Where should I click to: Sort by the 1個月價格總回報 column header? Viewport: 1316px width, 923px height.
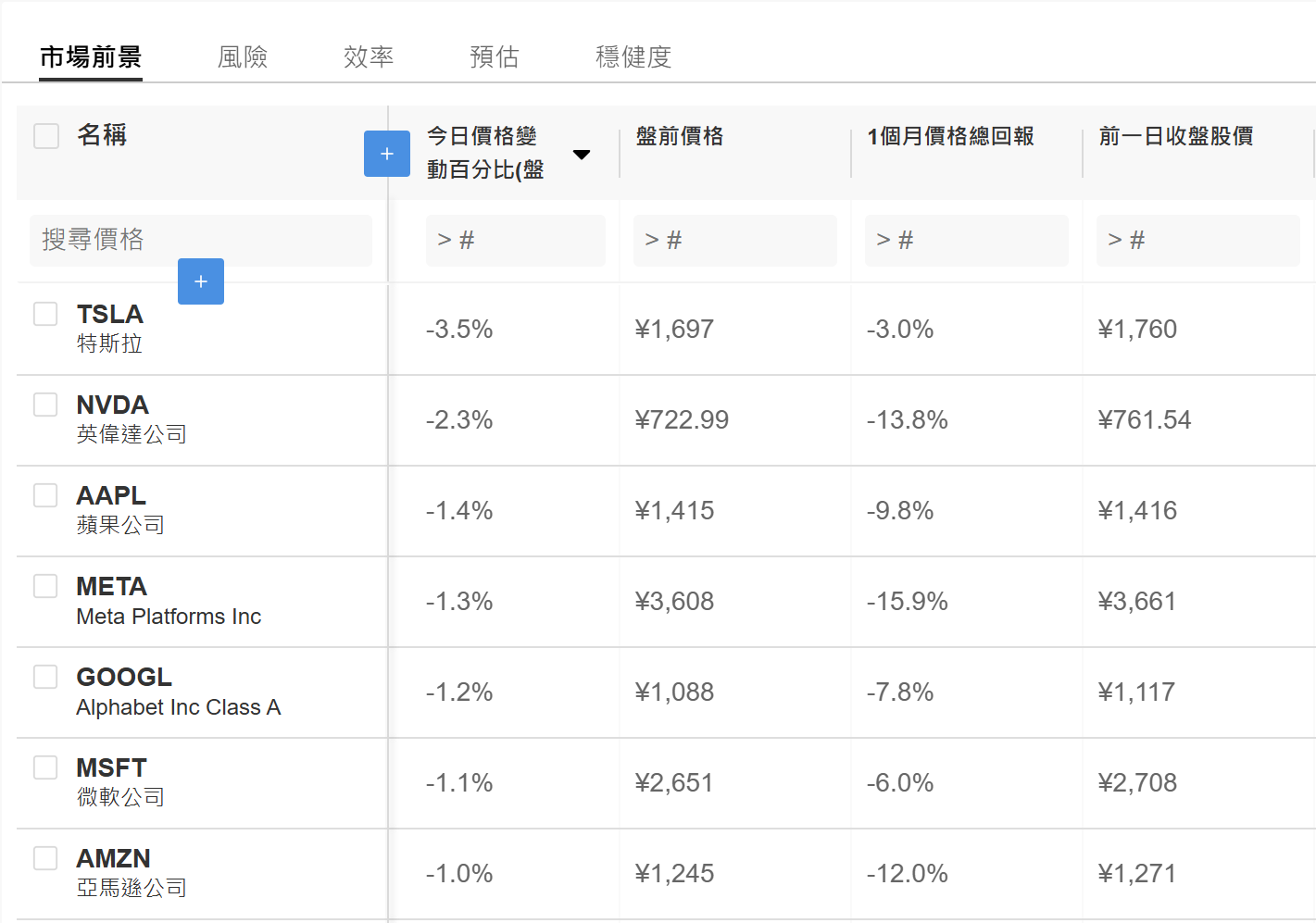coord(950,136)
